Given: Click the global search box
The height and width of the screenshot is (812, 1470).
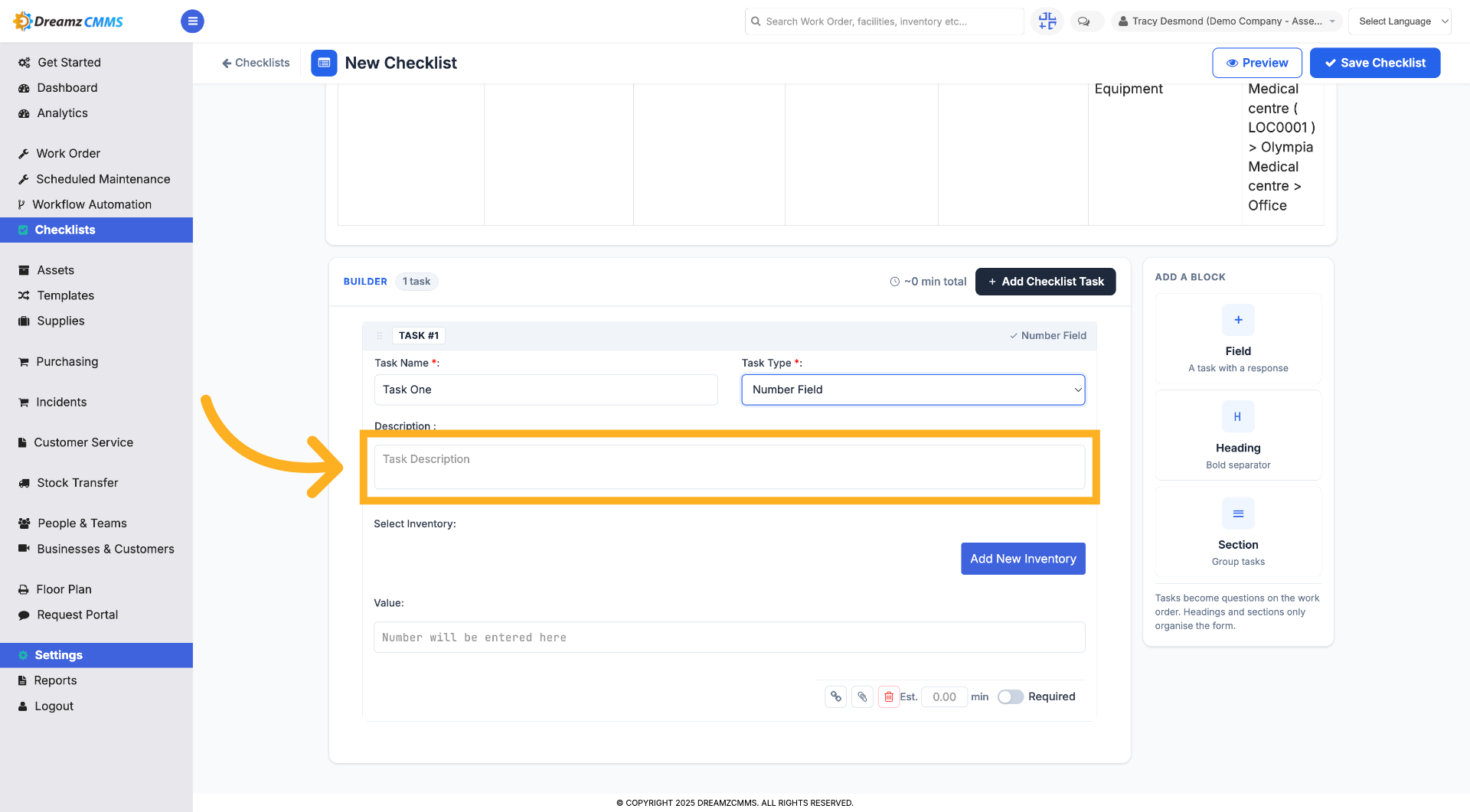Looking at the screenshot, I should pos(884,21).
